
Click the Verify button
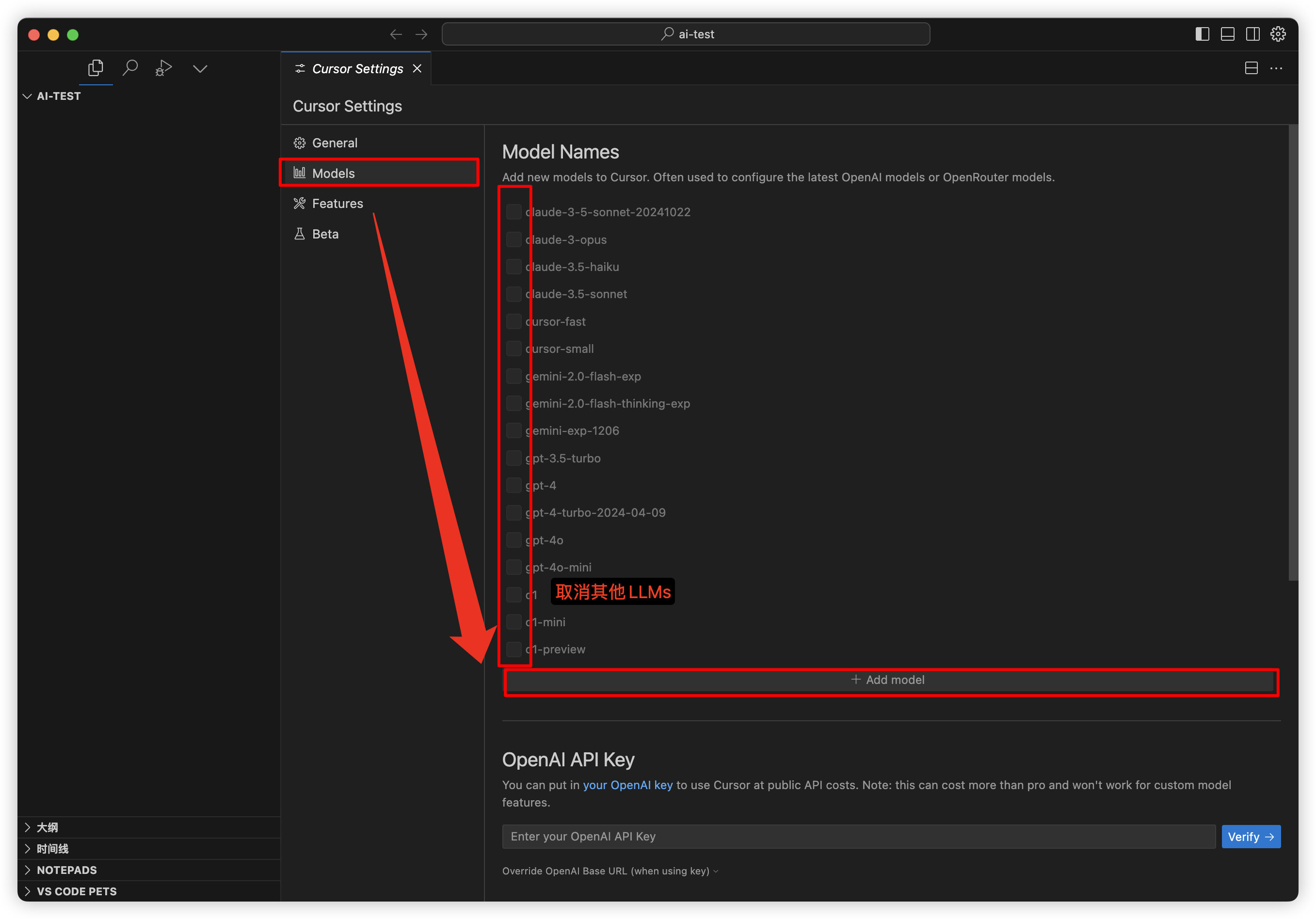[x=1251, y=837]
